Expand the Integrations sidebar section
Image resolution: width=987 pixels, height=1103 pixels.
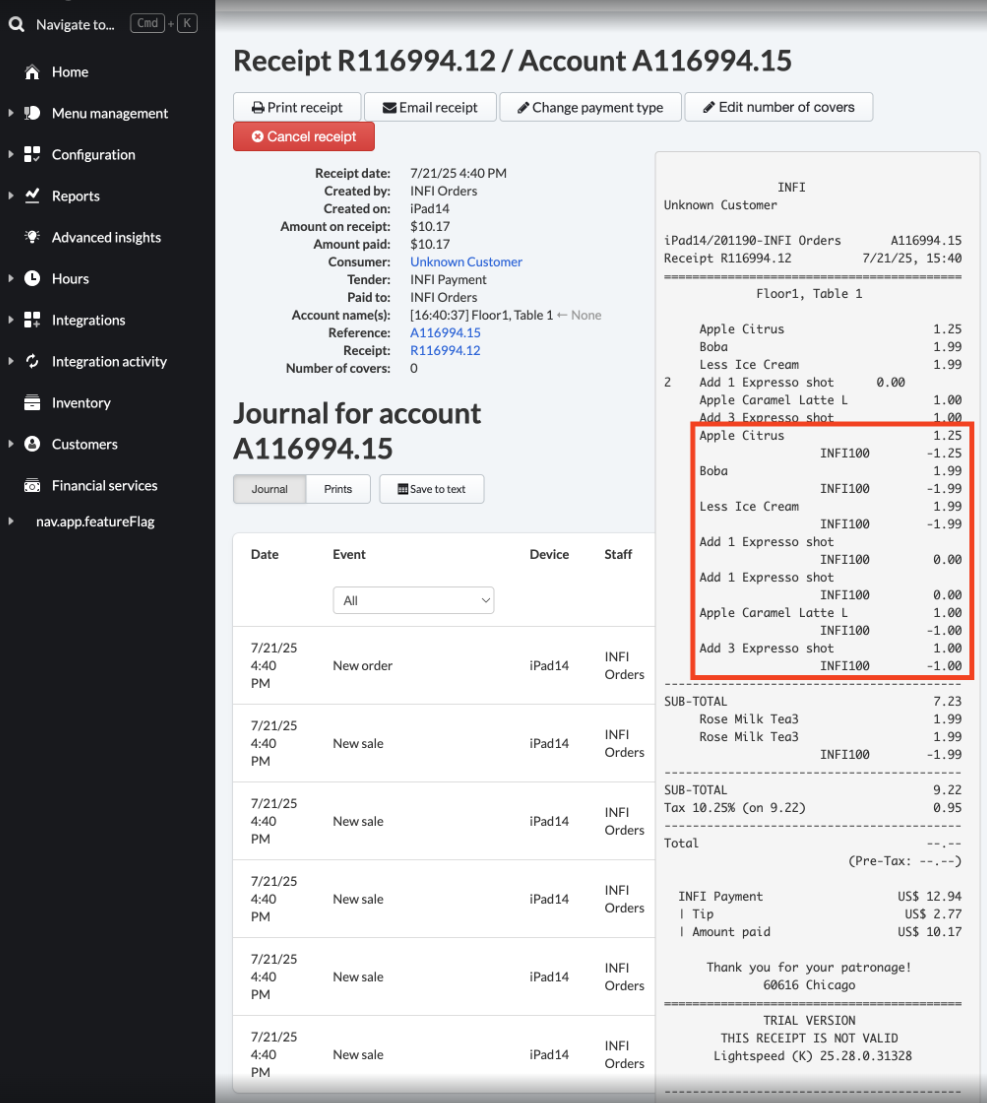pyautogui.click(x=11, y=320)
